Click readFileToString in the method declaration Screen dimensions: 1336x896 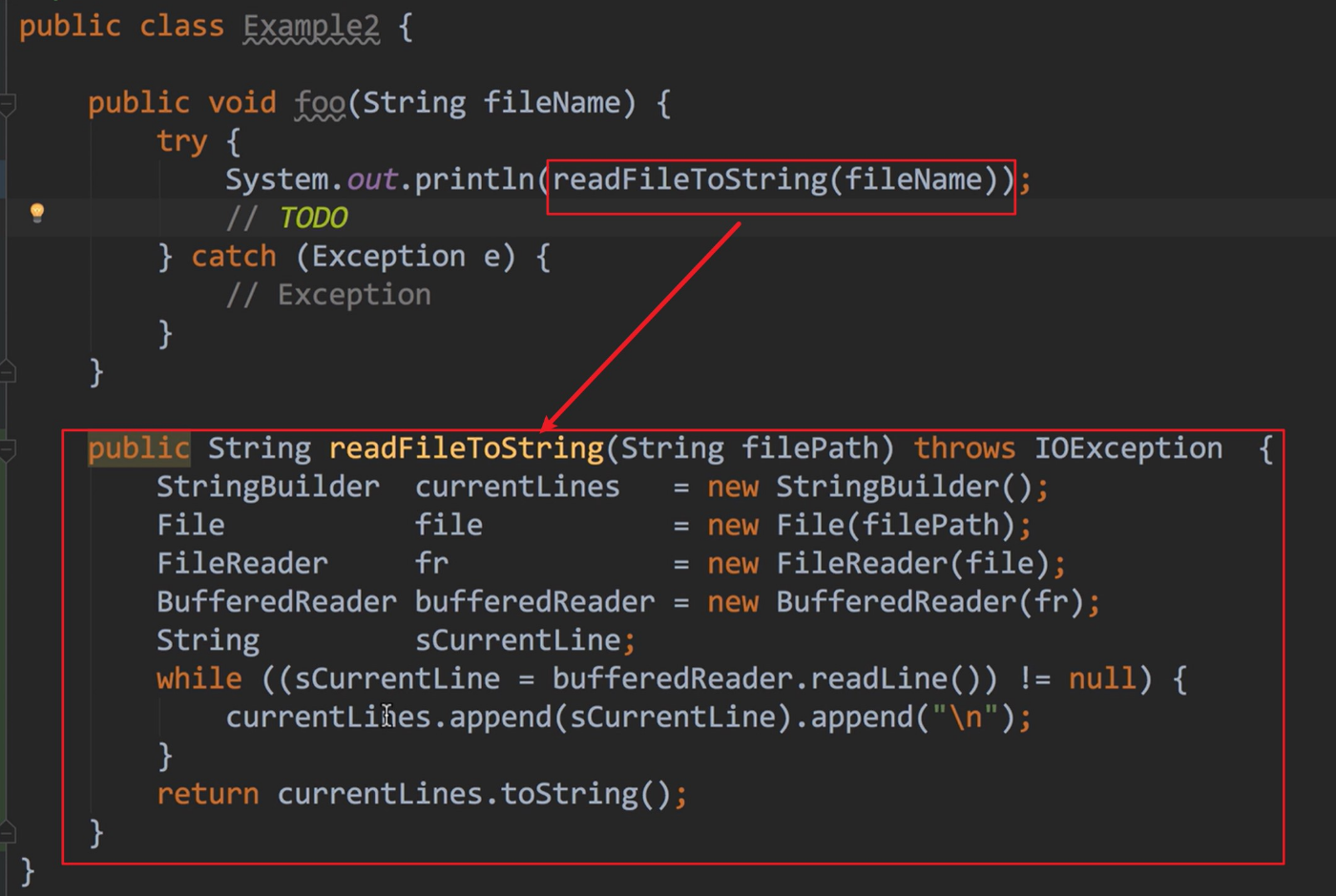(467, 448)
